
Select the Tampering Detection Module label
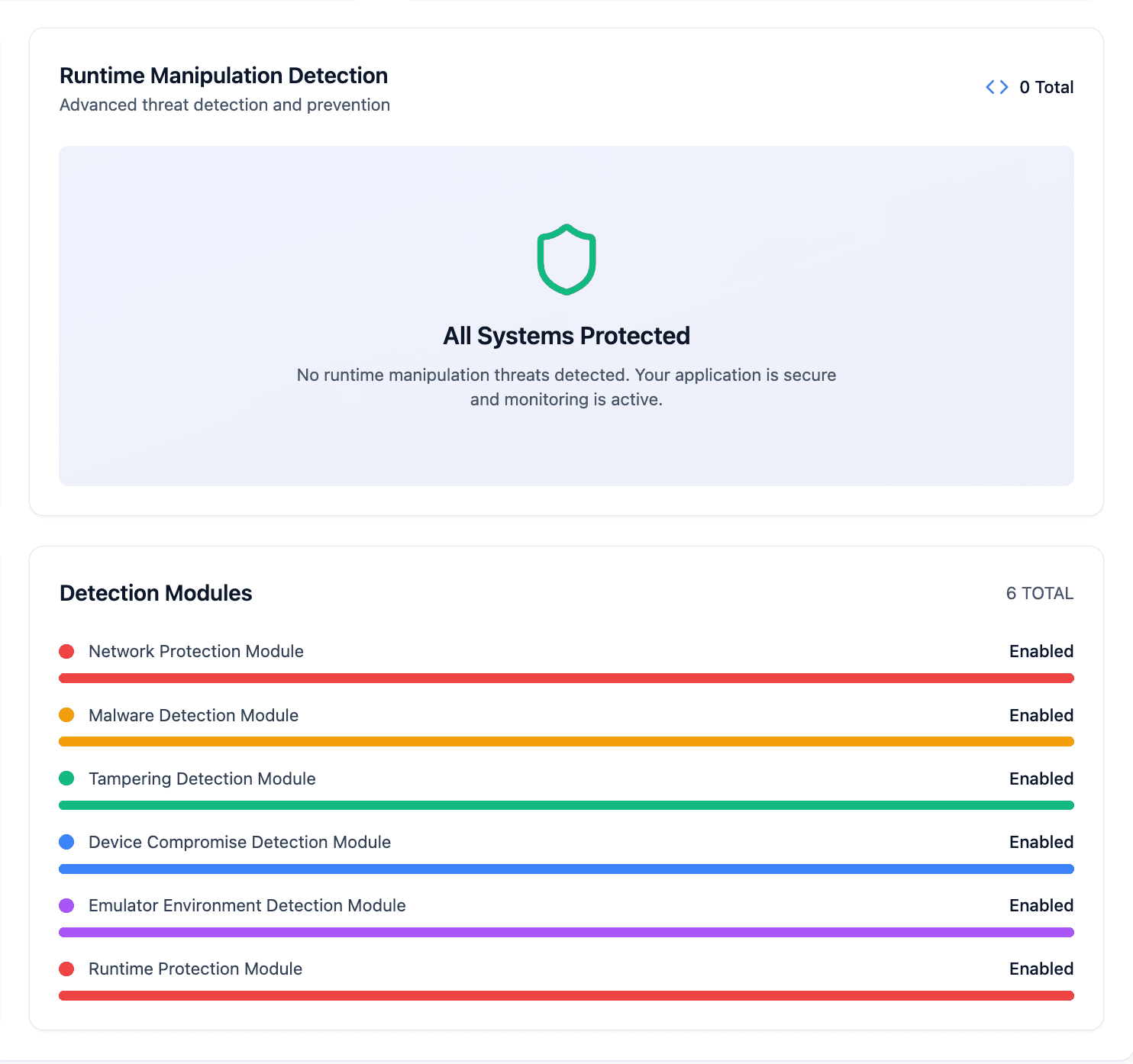click(x=202, y=779)
